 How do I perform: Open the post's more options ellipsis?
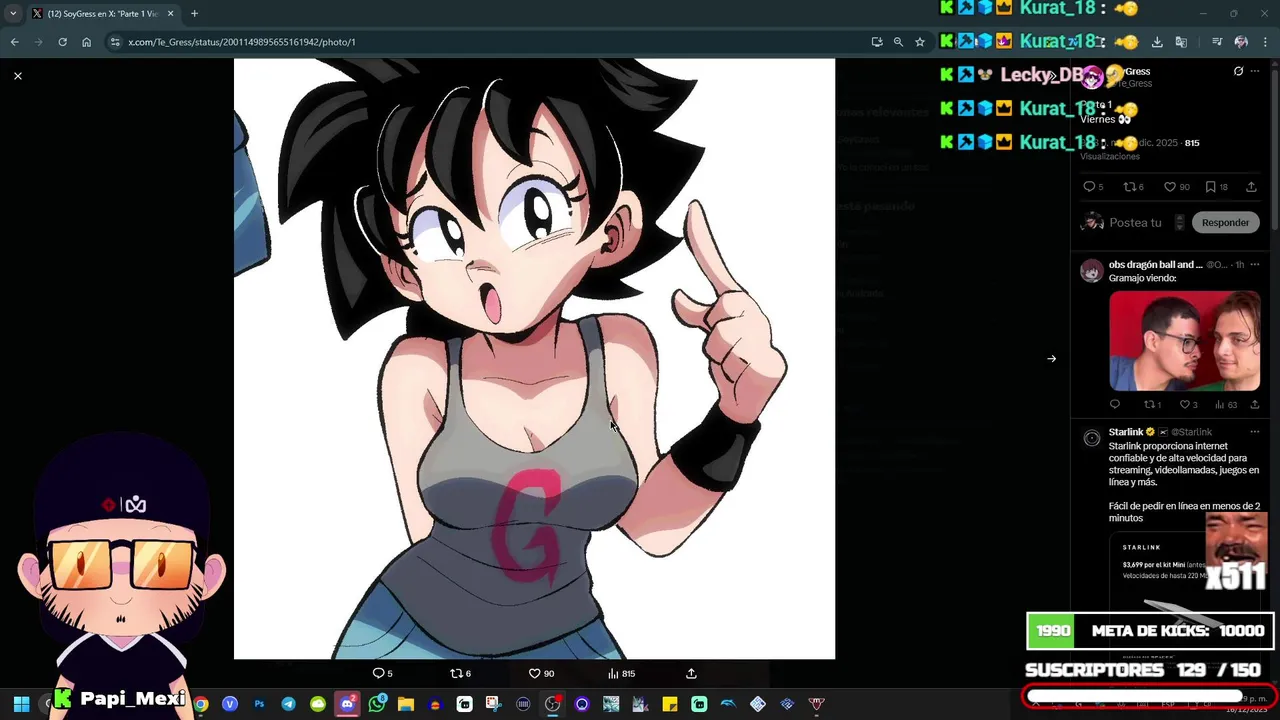click(x=1255, y=71)
